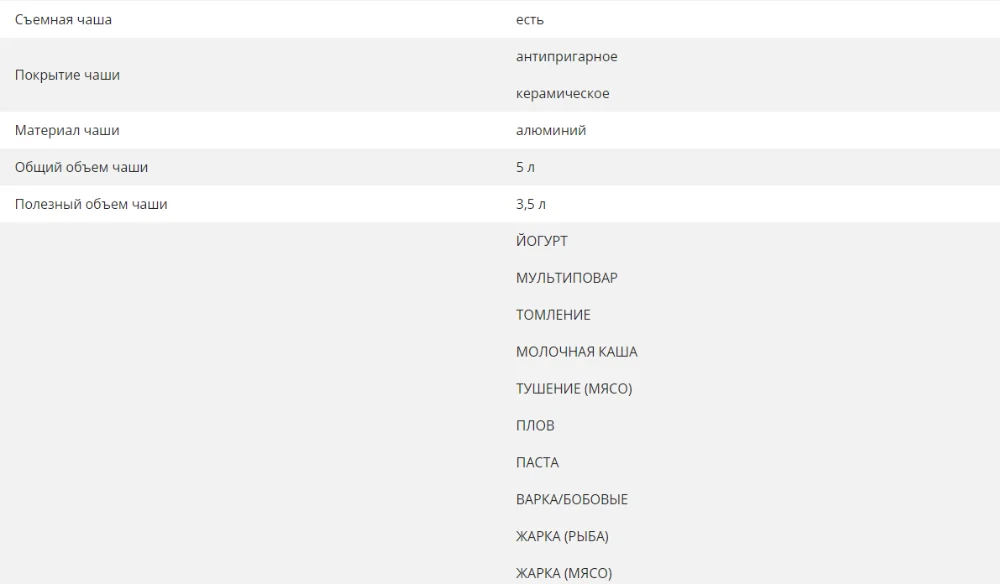Viewport: 1000px width, 584px height.
Task: Click the 'ТОМЛЕНИЕ' program entry
Action: [553, 315]
